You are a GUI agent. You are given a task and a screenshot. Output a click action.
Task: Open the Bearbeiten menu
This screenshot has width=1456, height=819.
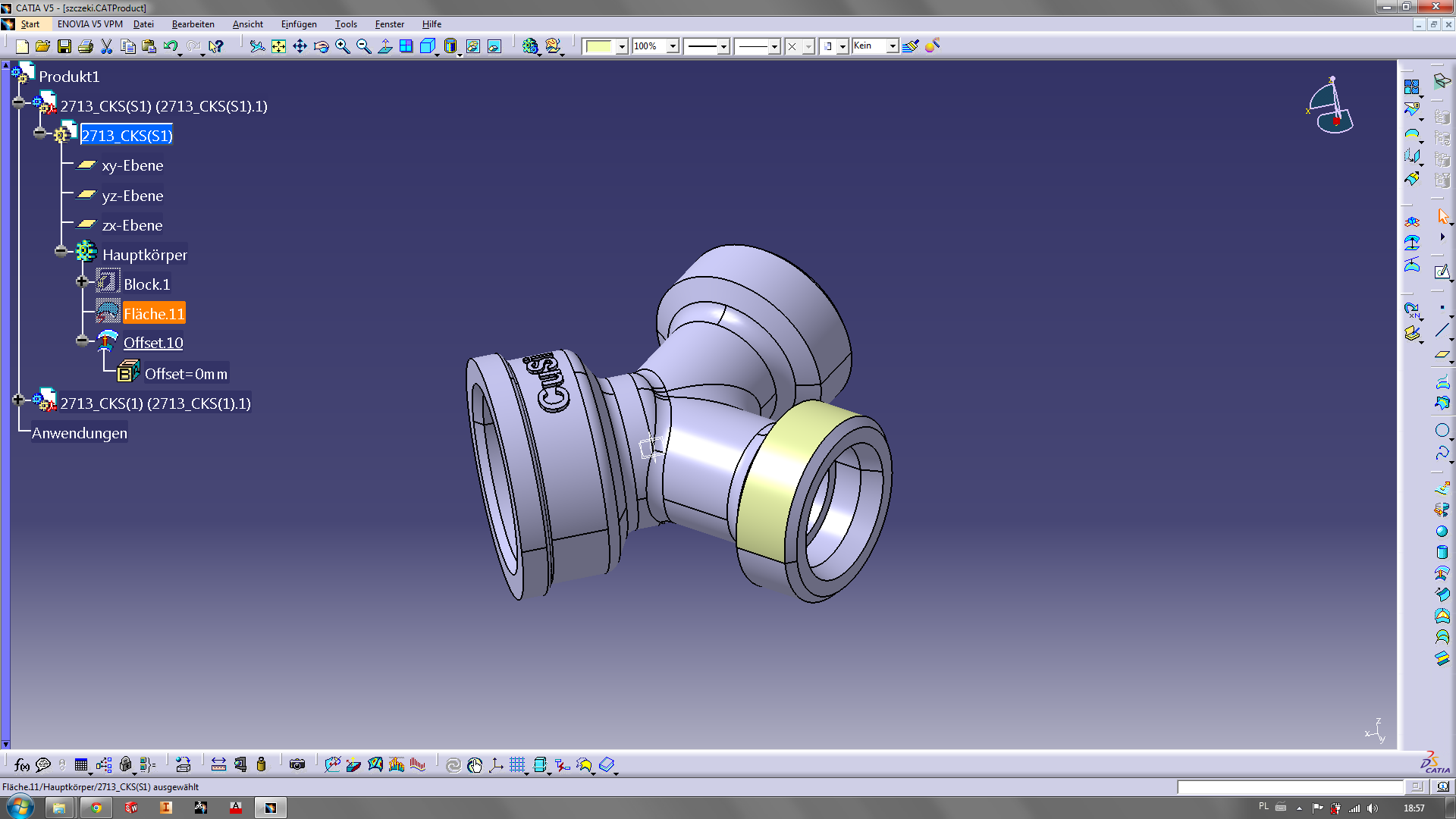193,24
